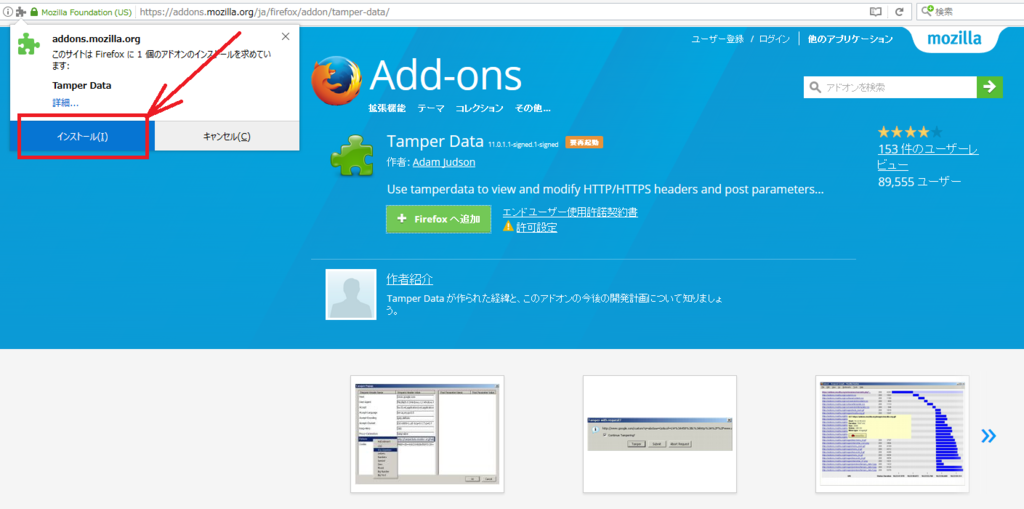The height and width of the screenshot is (509, 1024).
Task: Open end user license agreement link
Action: click(x=570, y=212)
